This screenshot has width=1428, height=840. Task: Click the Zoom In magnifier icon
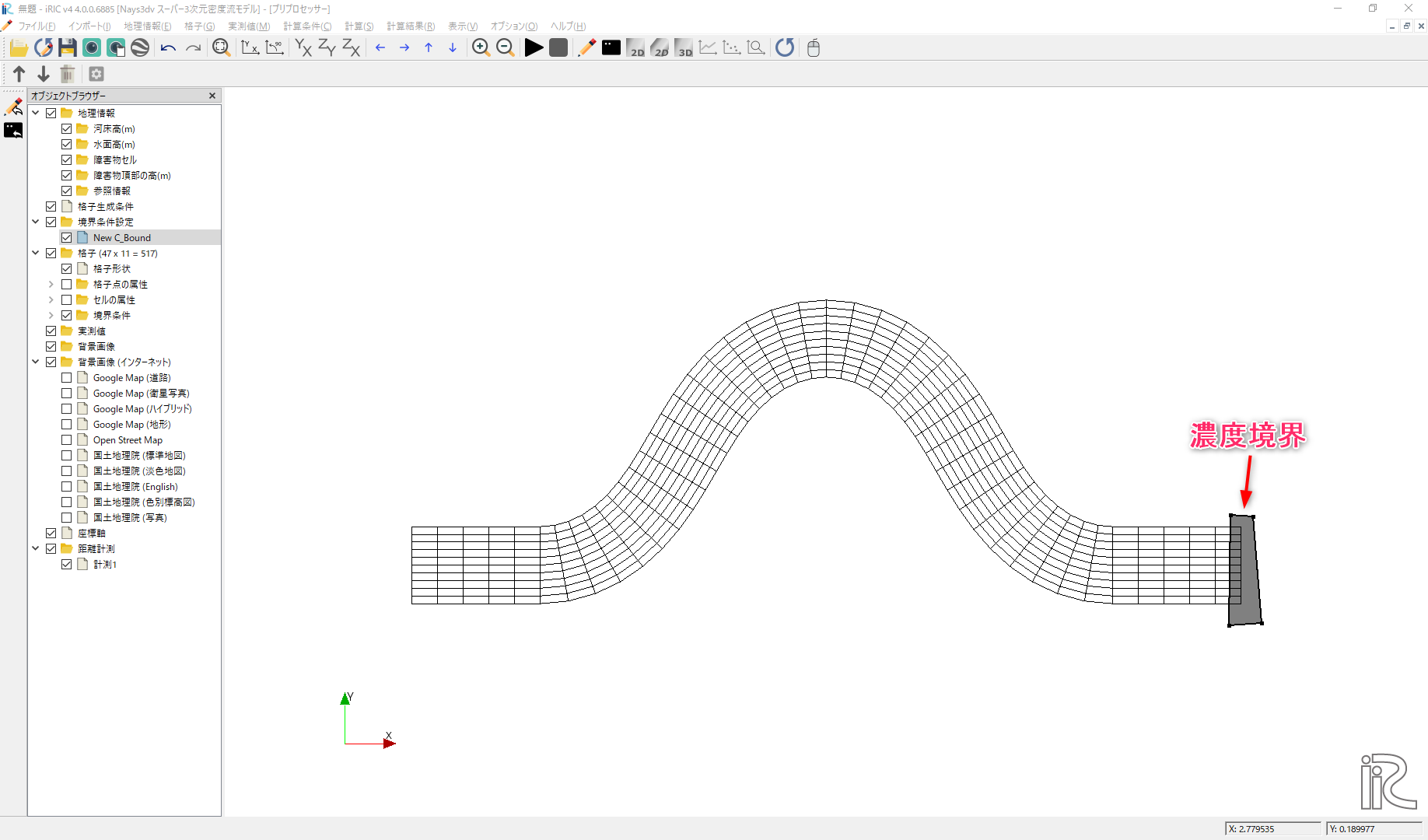(481, 48)
